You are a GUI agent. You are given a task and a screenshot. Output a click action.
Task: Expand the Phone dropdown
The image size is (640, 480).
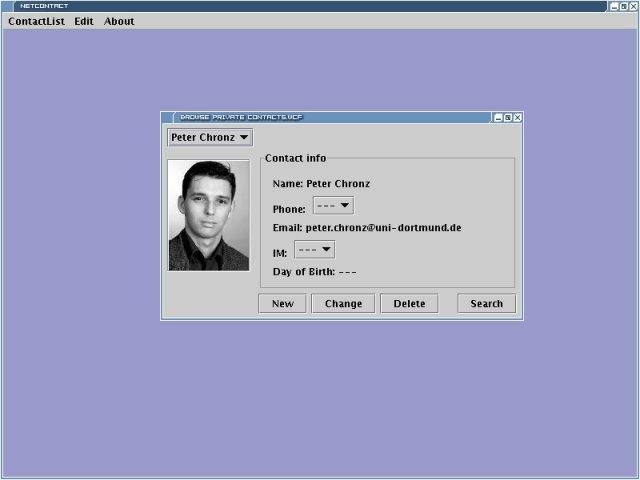pos(333,205)
